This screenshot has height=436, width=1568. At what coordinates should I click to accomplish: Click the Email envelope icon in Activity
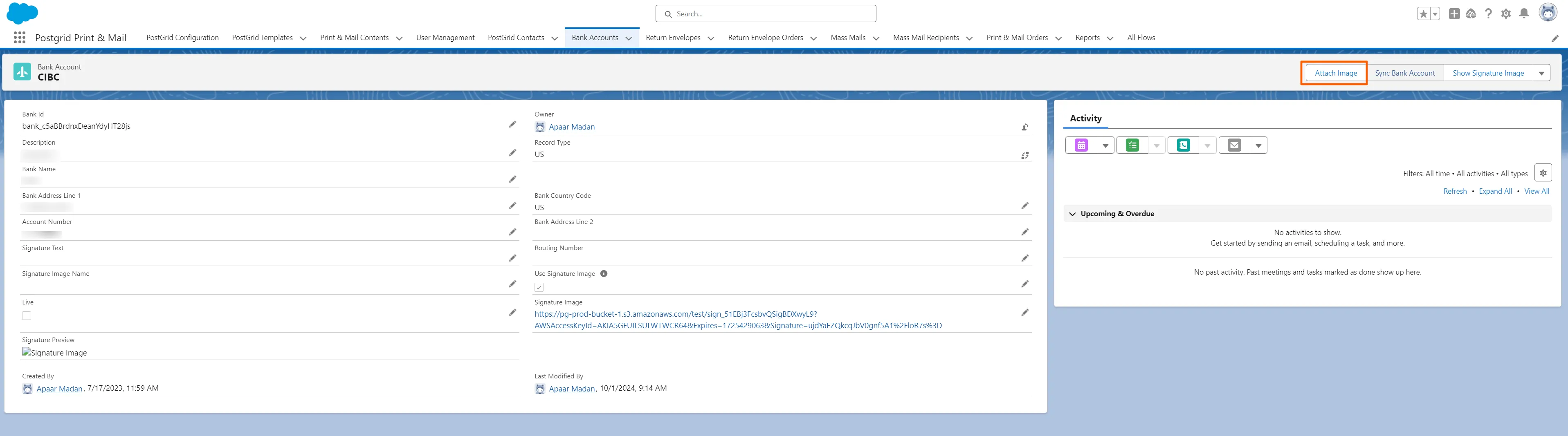(1234, 145)
